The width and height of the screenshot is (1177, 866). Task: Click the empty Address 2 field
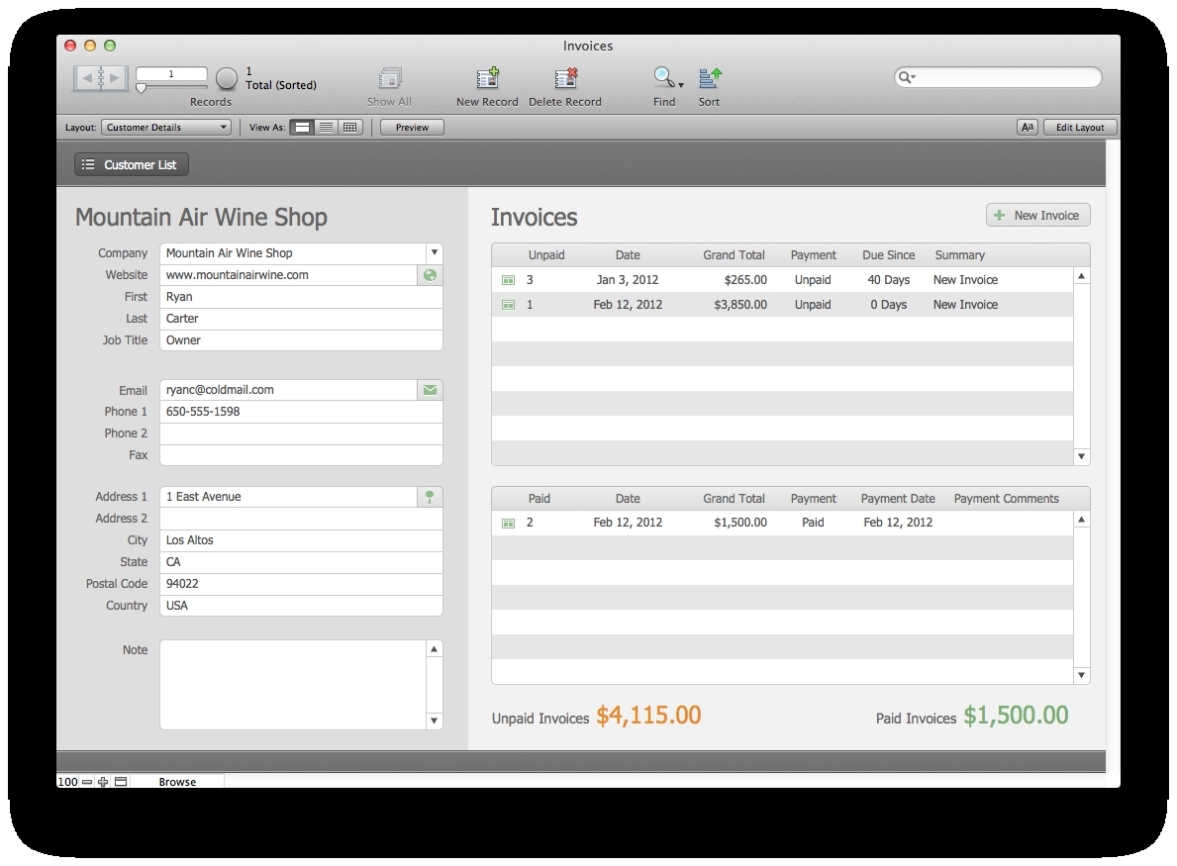pyautogui.click(x=301, y=519)
